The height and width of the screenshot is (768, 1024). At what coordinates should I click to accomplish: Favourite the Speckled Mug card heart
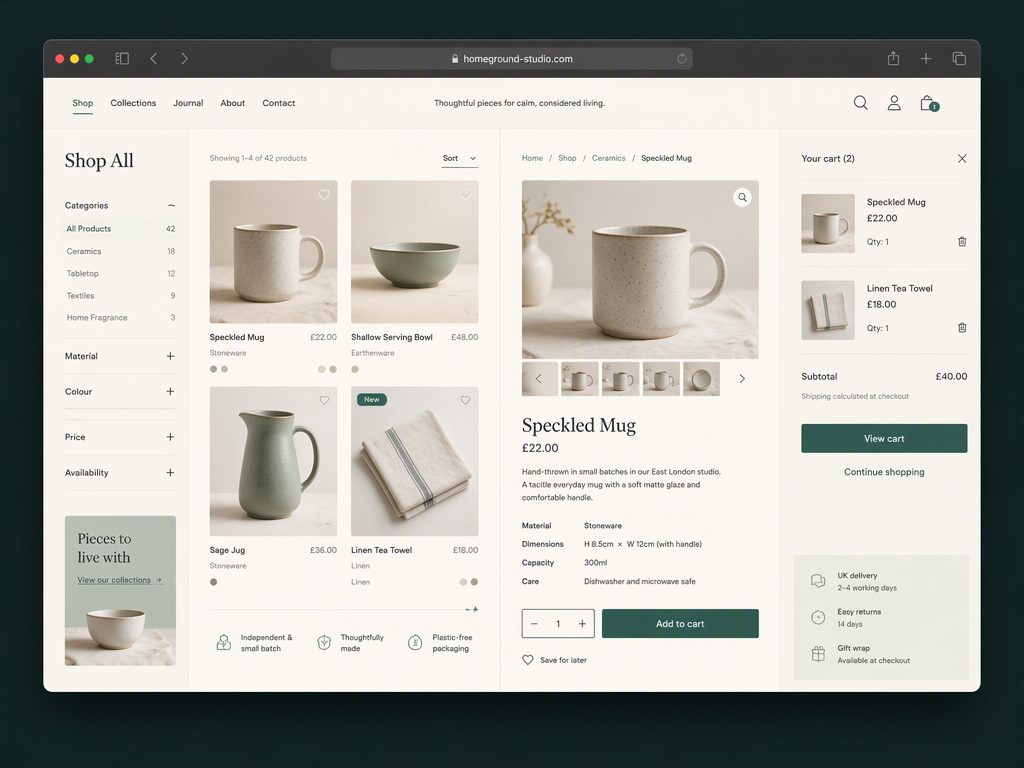pyautogui.click(x=324, y=195)
